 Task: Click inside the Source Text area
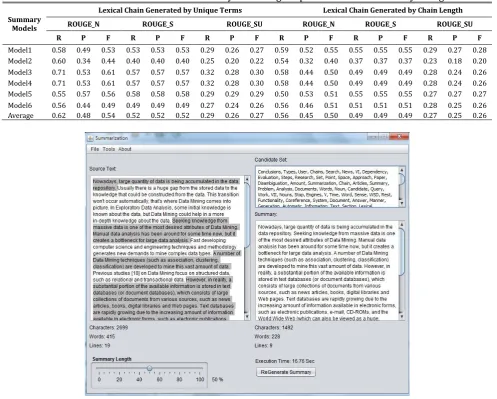(x=168, y=248)
